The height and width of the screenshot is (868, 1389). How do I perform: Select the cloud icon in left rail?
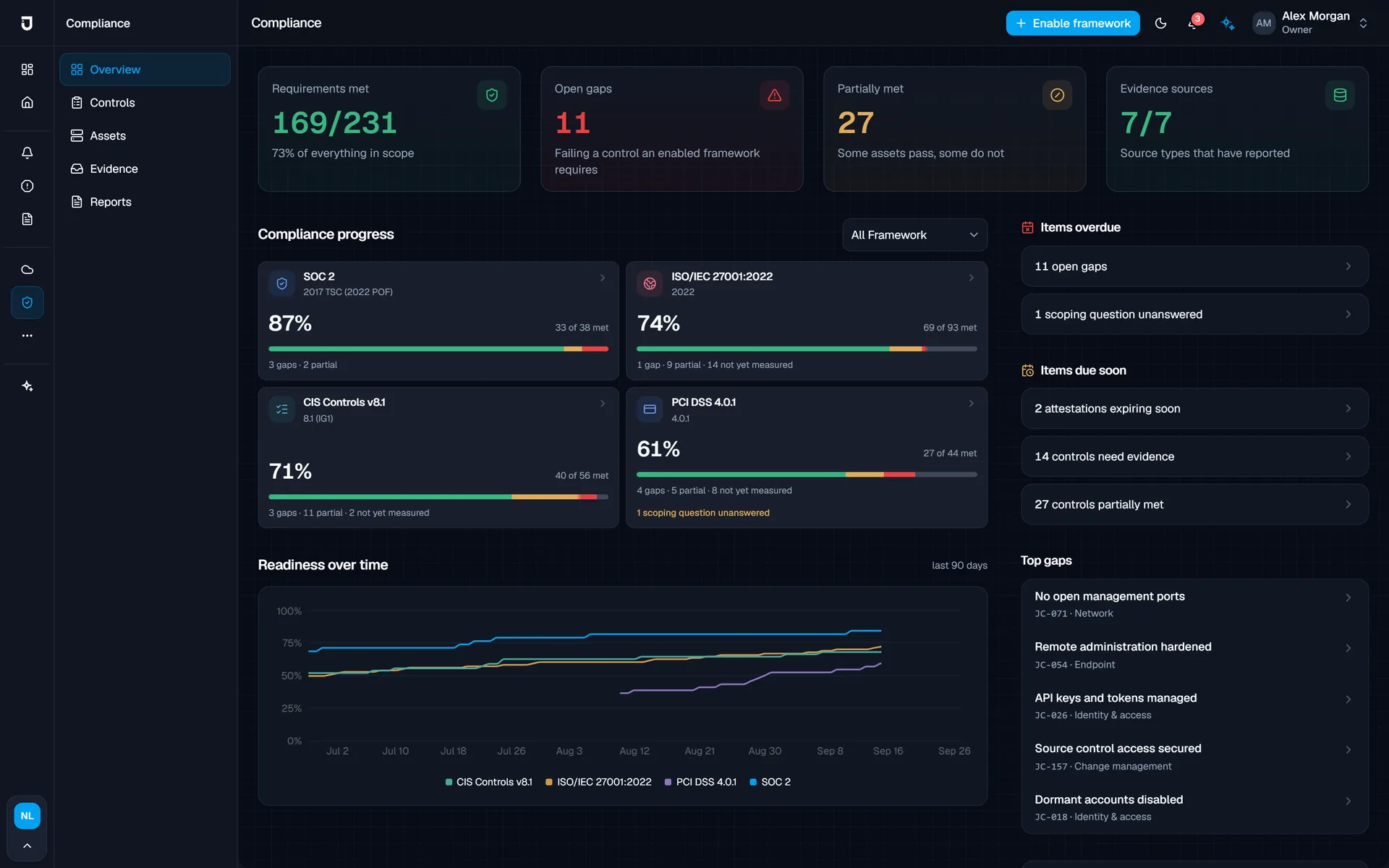click(x=27, y=270)
